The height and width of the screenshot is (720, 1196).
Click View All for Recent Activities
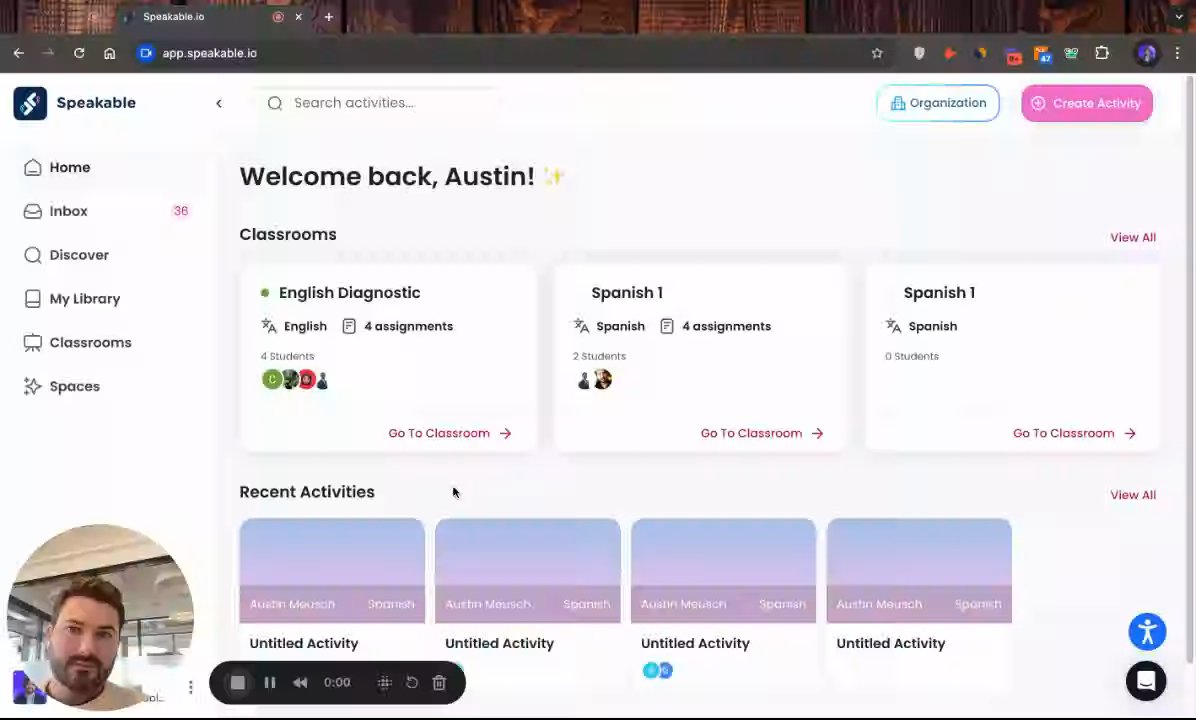(x=1133, y=495)
